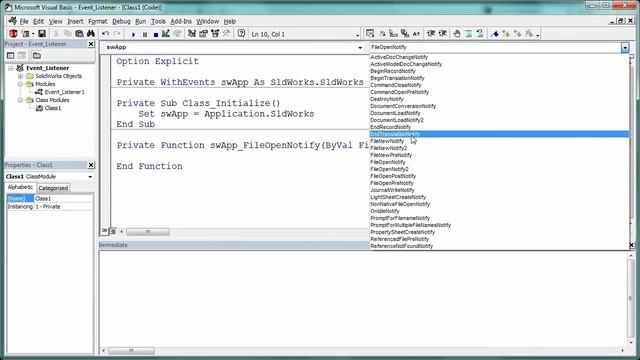Expand the SolidWorks Objects folder
This screenshot has width=640, height=360.
click(x=20, y=76)
